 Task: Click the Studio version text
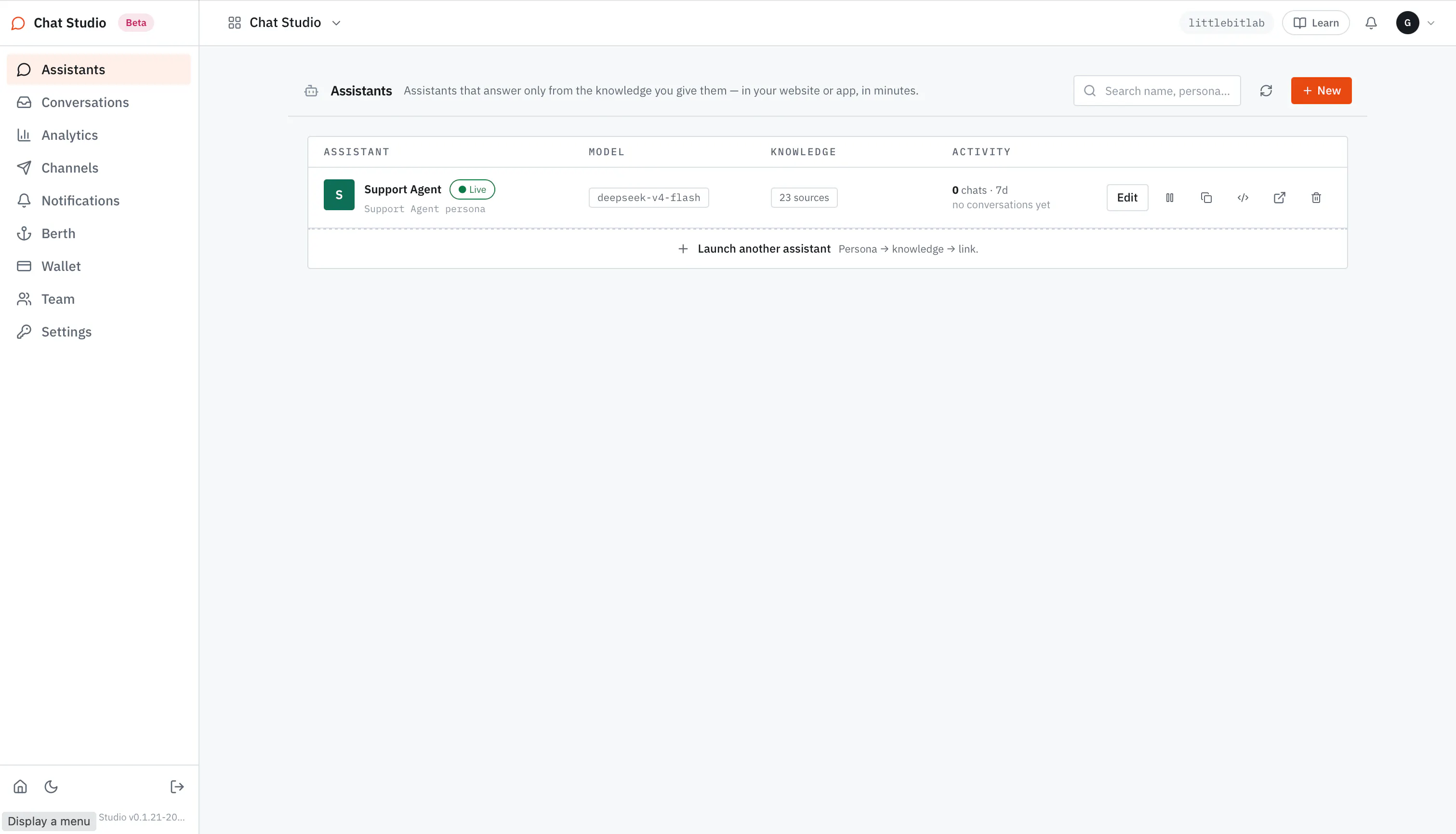(141, 818)
